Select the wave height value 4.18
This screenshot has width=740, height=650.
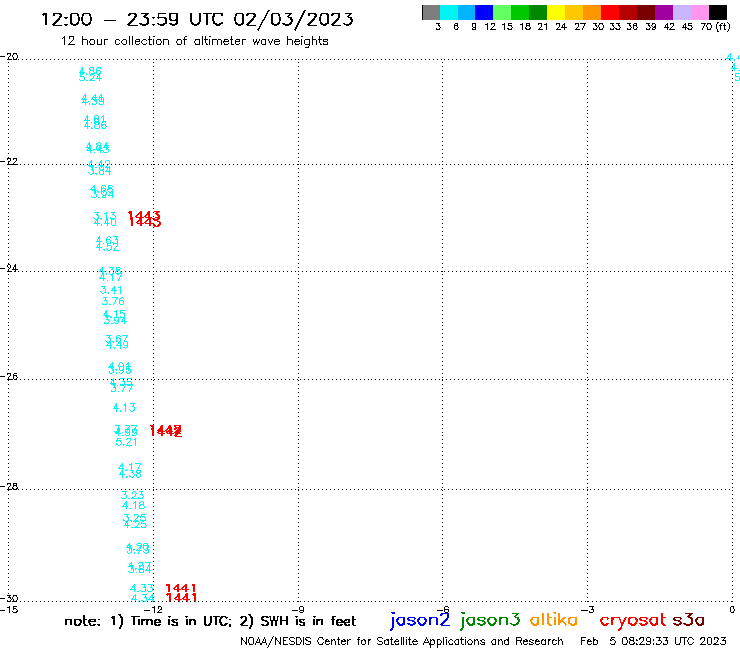pos(134,505)
